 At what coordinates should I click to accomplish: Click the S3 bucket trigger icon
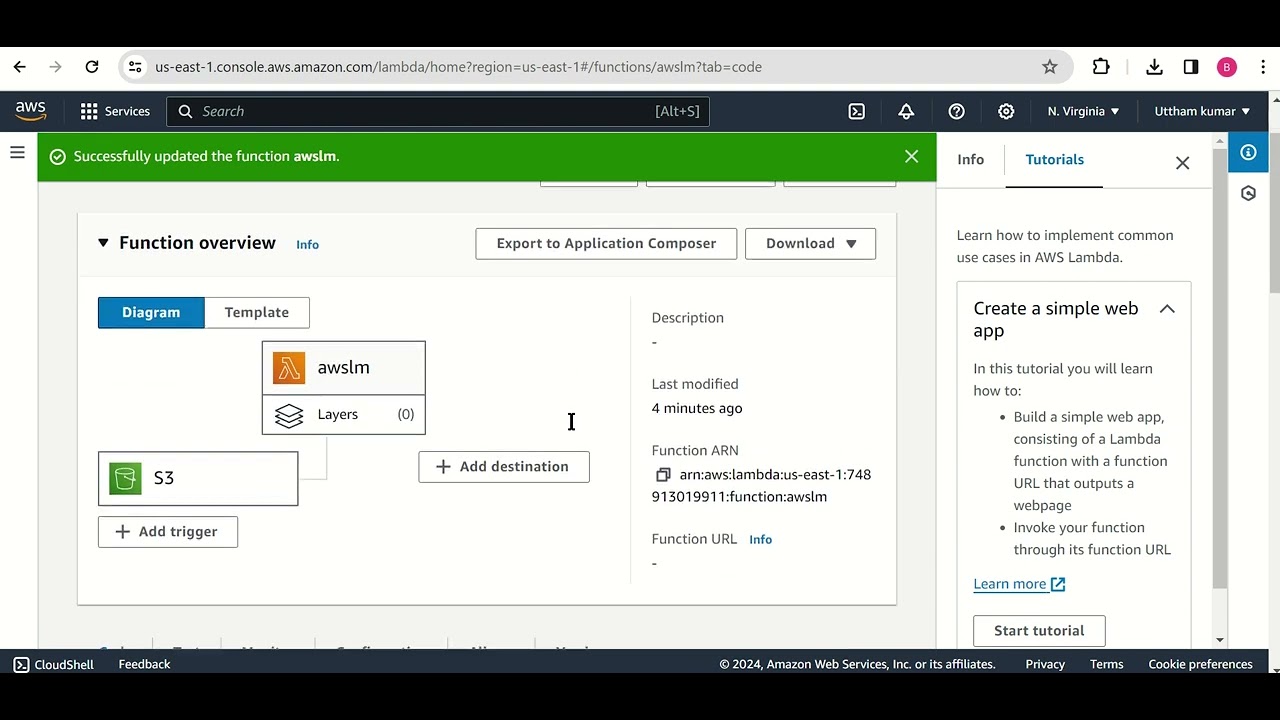[125, 478]
